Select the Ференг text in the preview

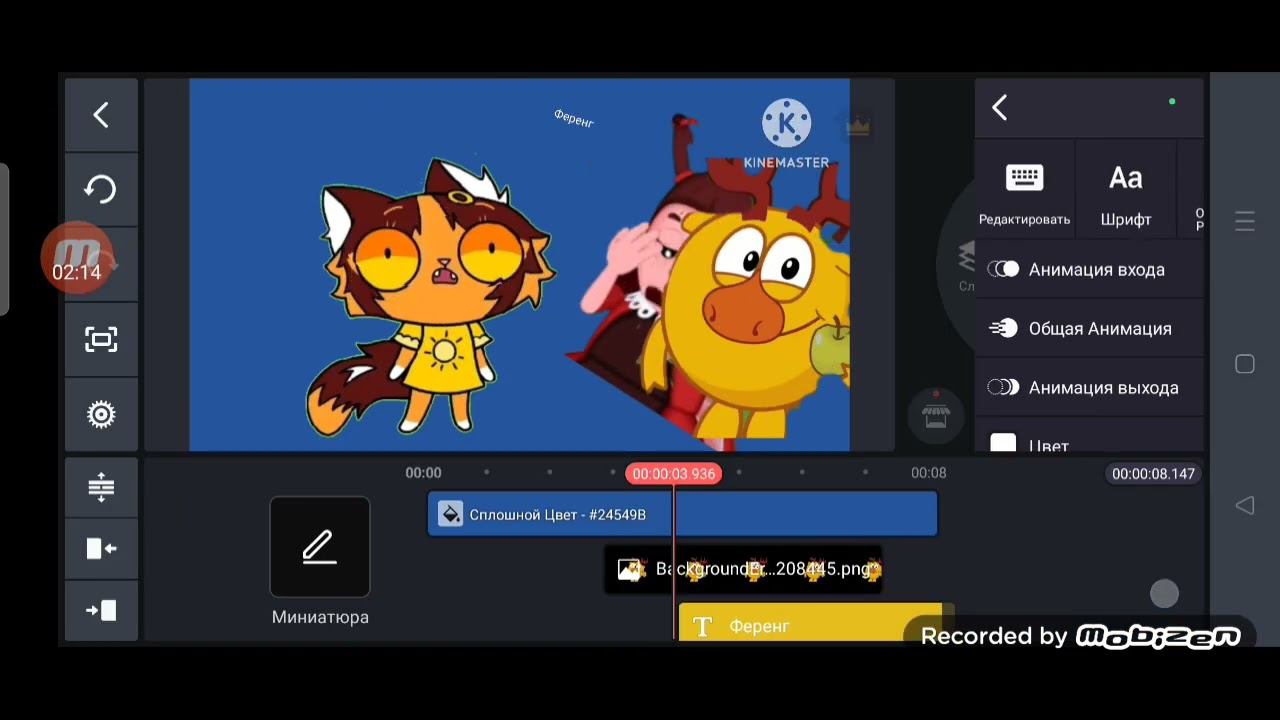tap(574, 118)
